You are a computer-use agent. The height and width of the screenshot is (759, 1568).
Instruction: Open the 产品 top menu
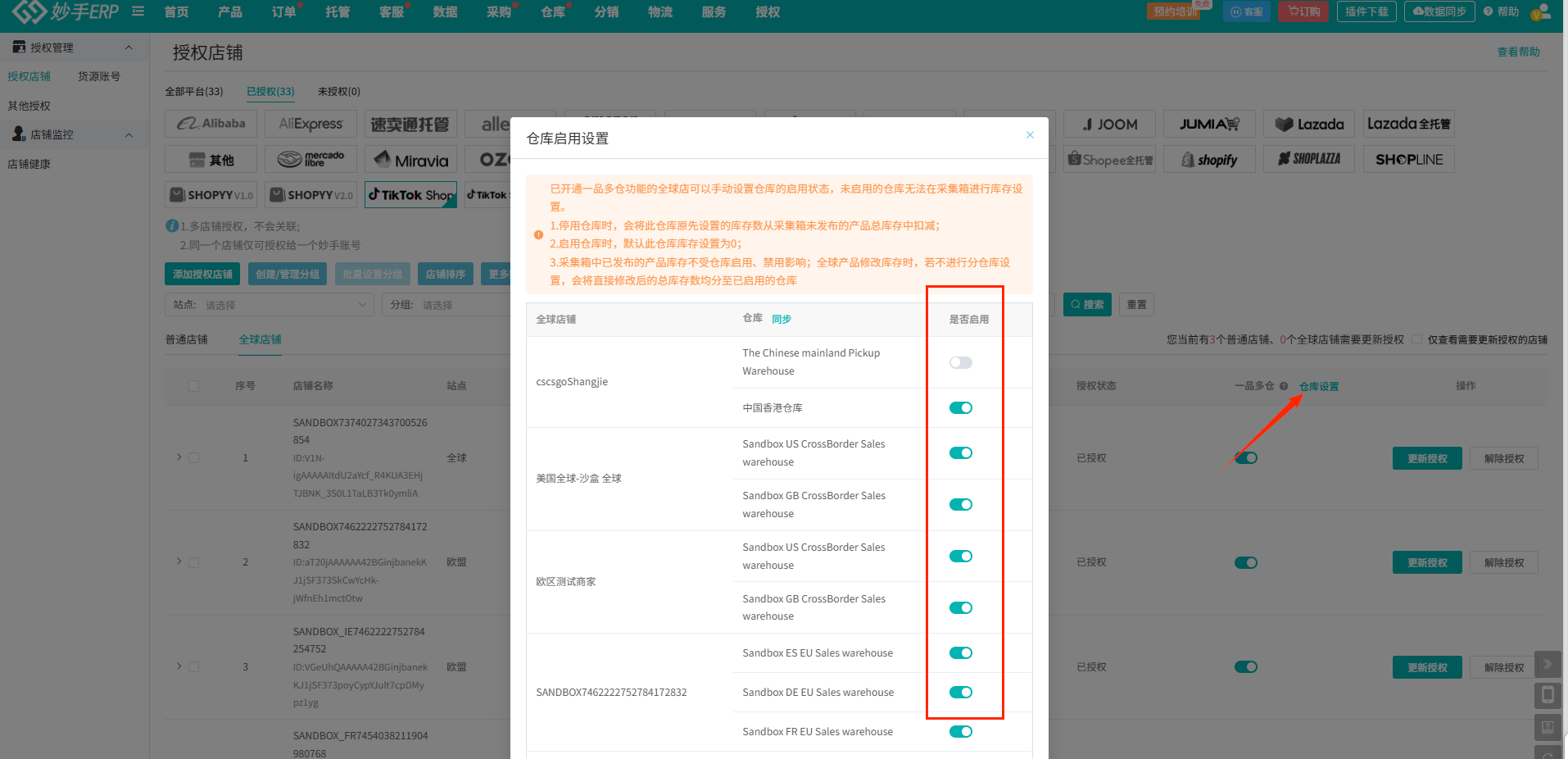coord(230,11)
